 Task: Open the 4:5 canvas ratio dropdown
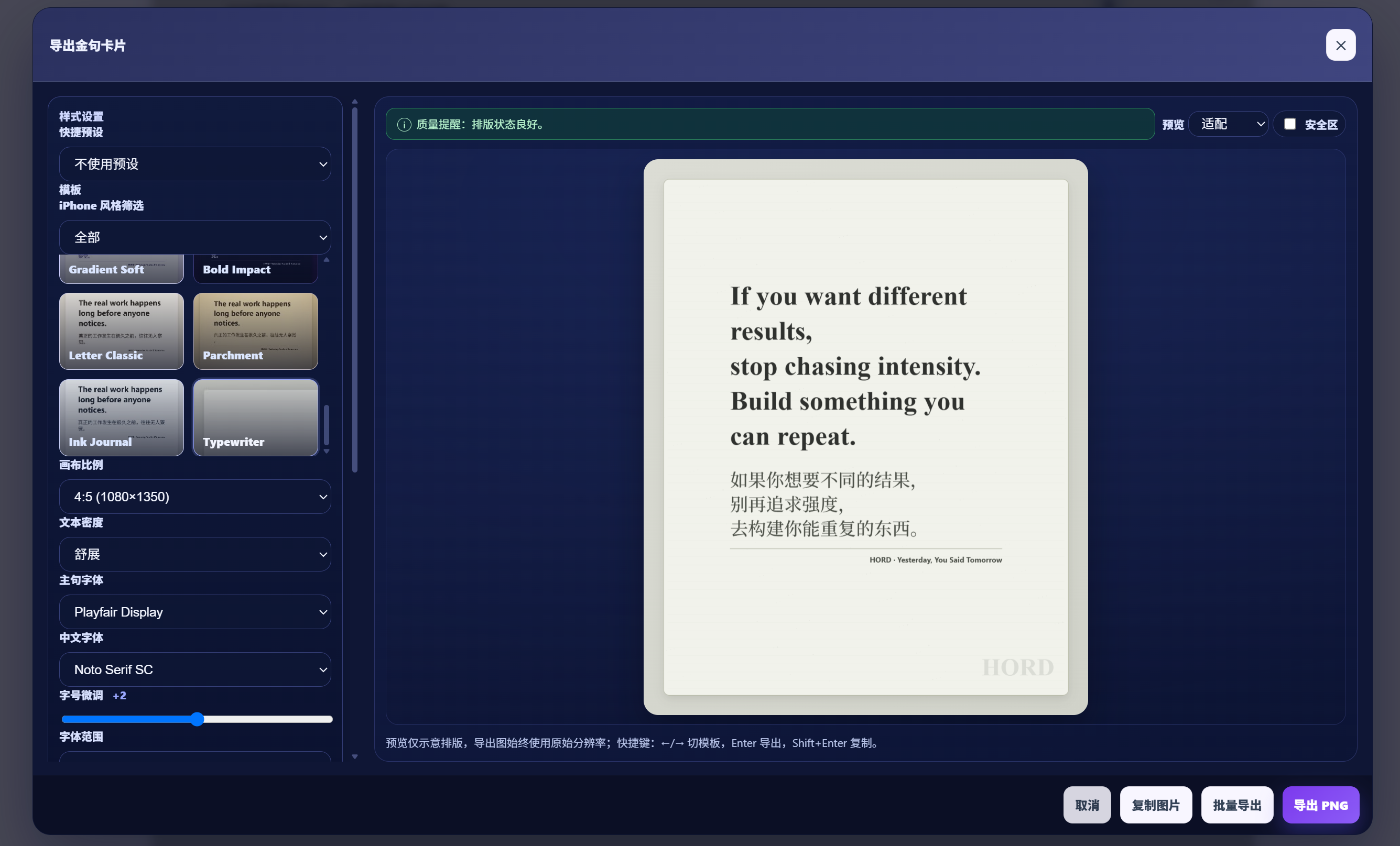pos(195,496)
